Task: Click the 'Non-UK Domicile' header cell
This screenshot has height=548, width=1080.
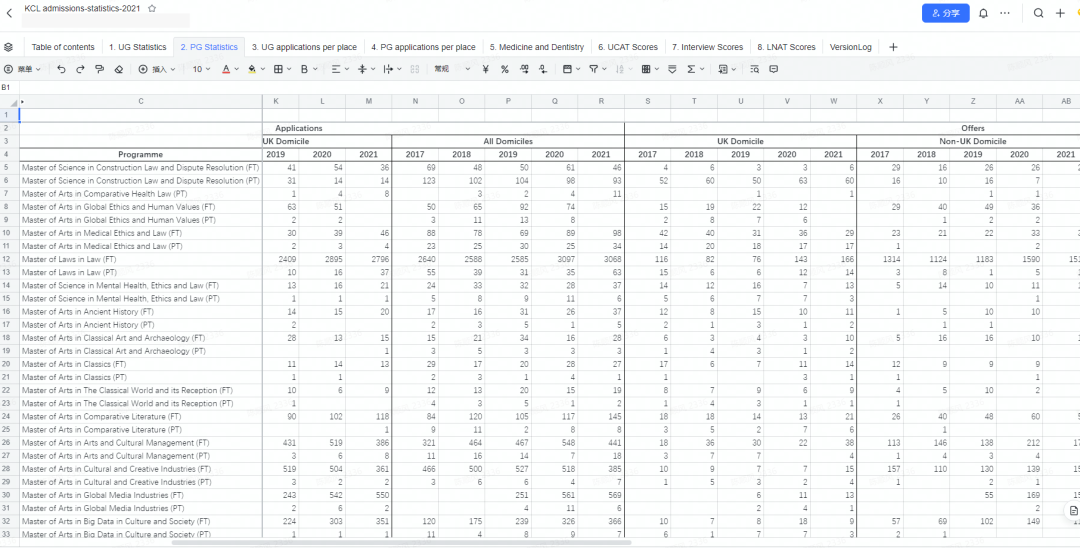Action: pyautogui.click(x=973, y=141)
